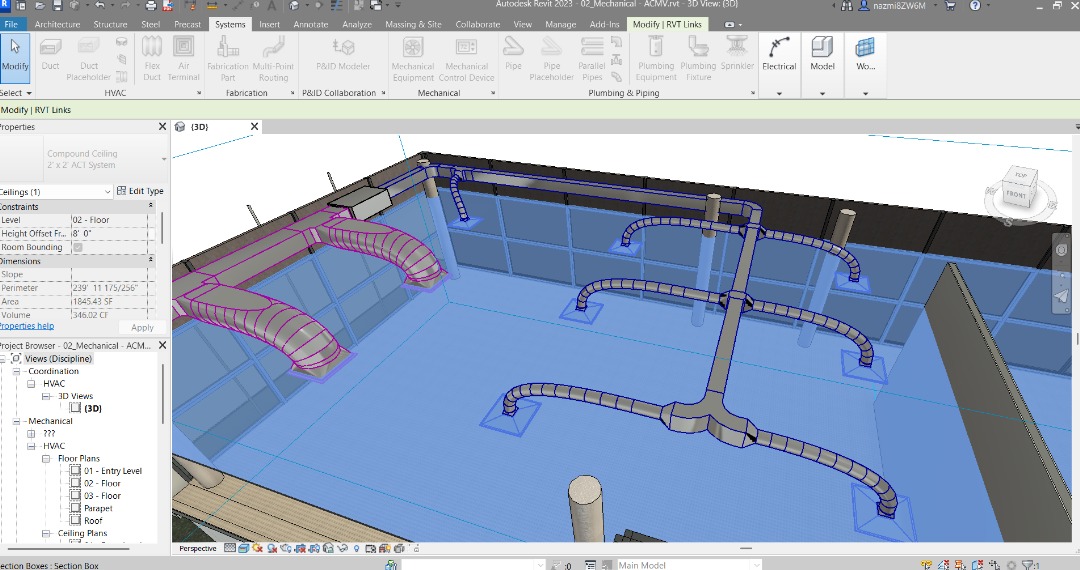Click the Edit Type button
1080x570 pixels.
[141, 191]
